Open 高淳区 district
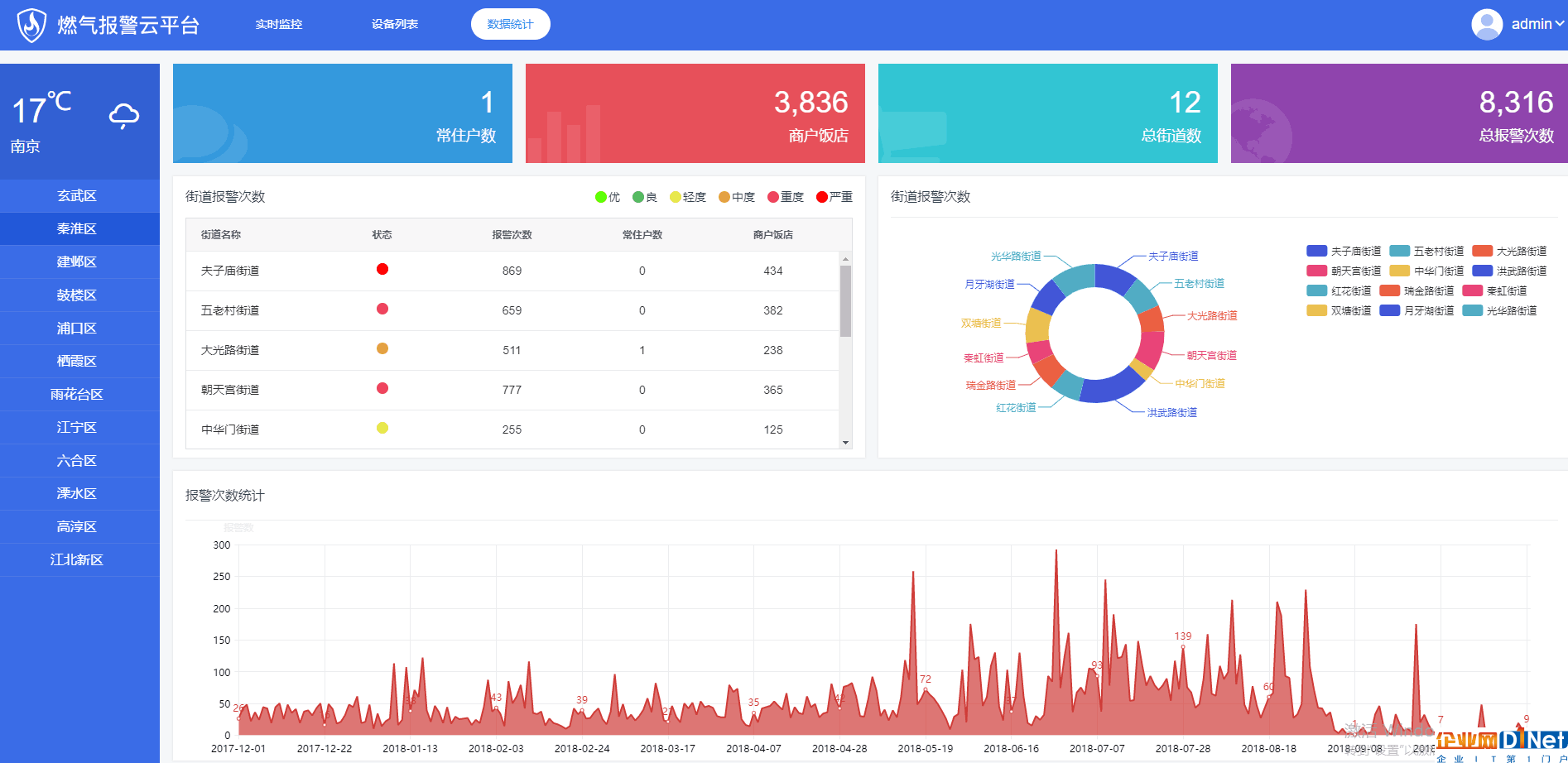1568x763 pixels. point(79,527)
